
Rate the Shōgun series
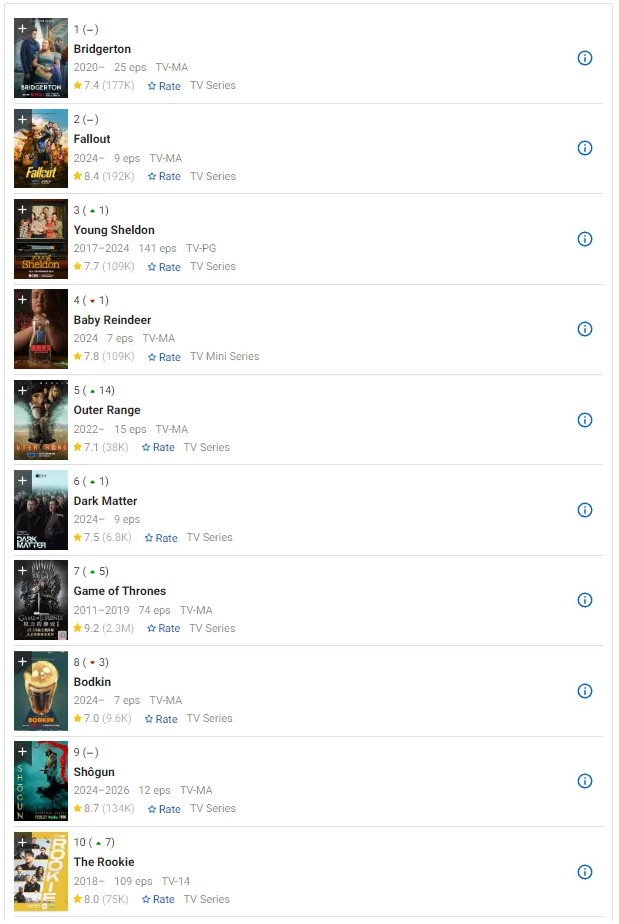(164, 809)
